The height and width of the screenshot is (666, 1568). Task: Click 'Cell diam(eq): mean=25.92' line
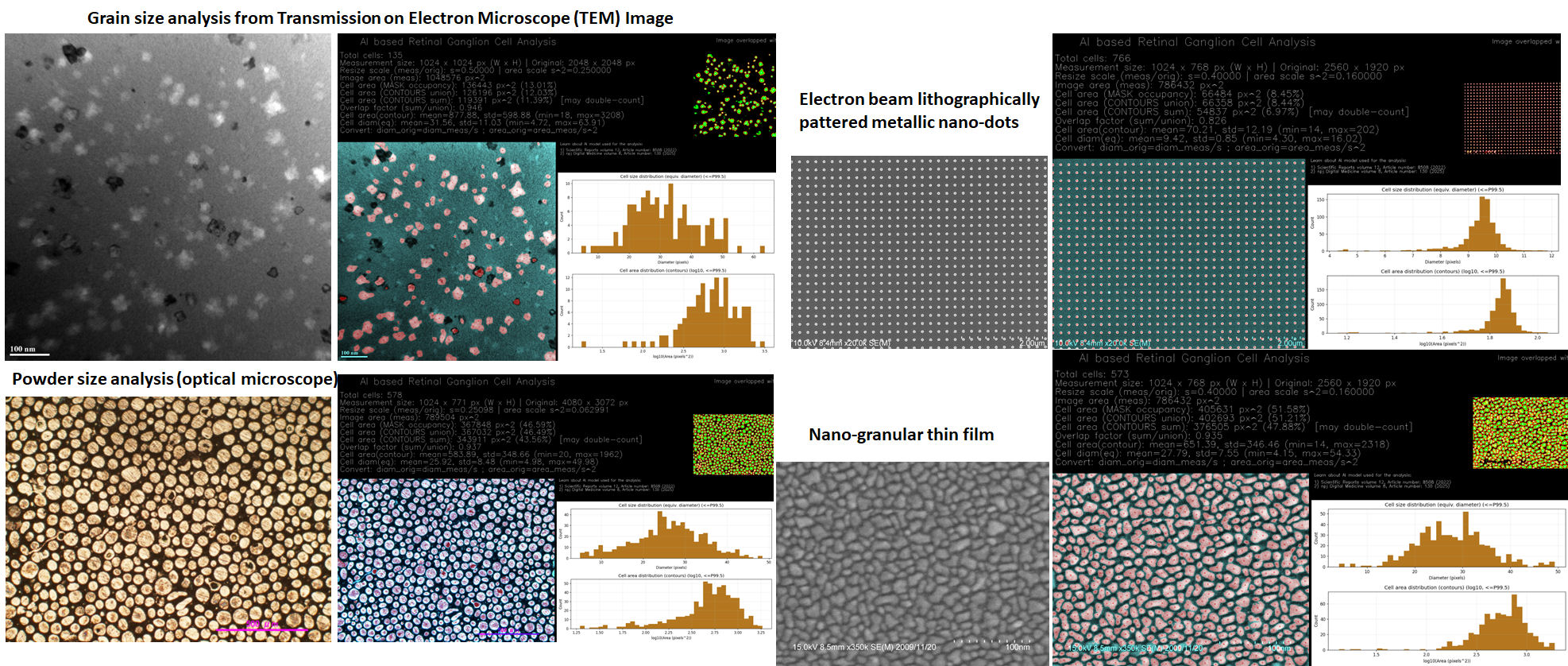click(x=469, y=462)
